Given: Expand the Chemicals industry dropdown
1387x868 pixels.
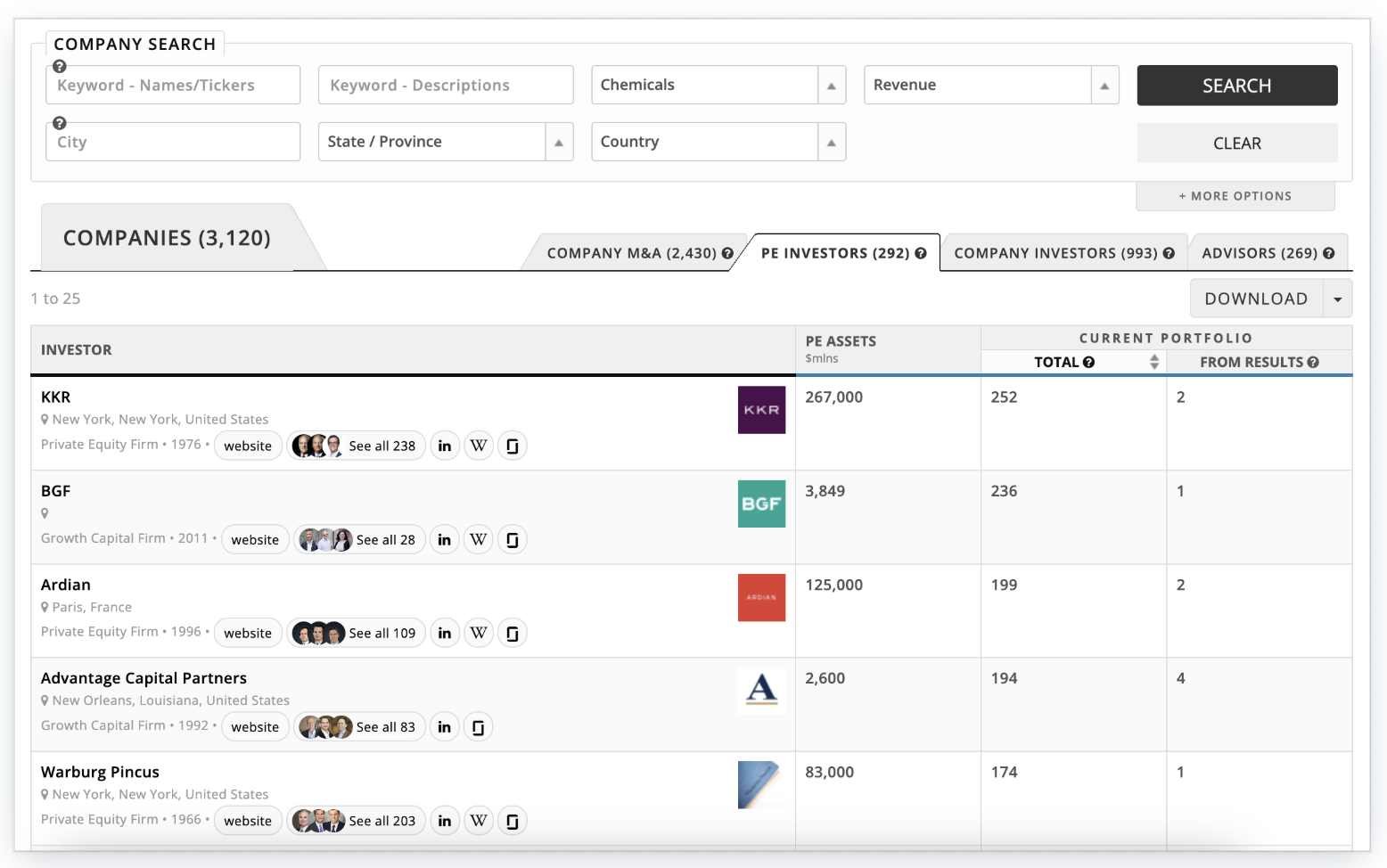Looking at the screenshot, I should pyautogui.click(x=831, y=86).
